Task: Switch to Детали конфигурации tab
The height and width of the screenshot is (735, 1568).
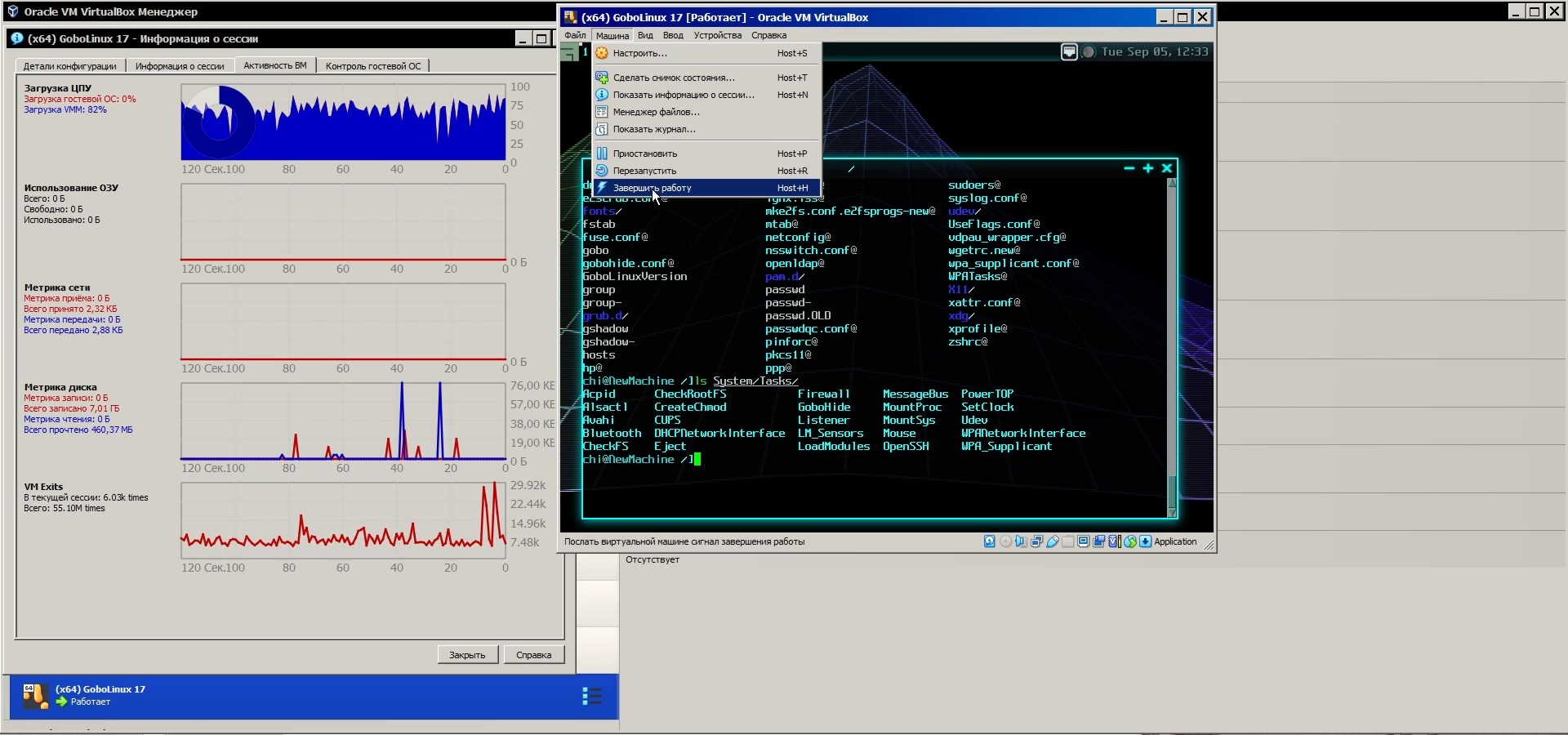Action: point(69,66)
